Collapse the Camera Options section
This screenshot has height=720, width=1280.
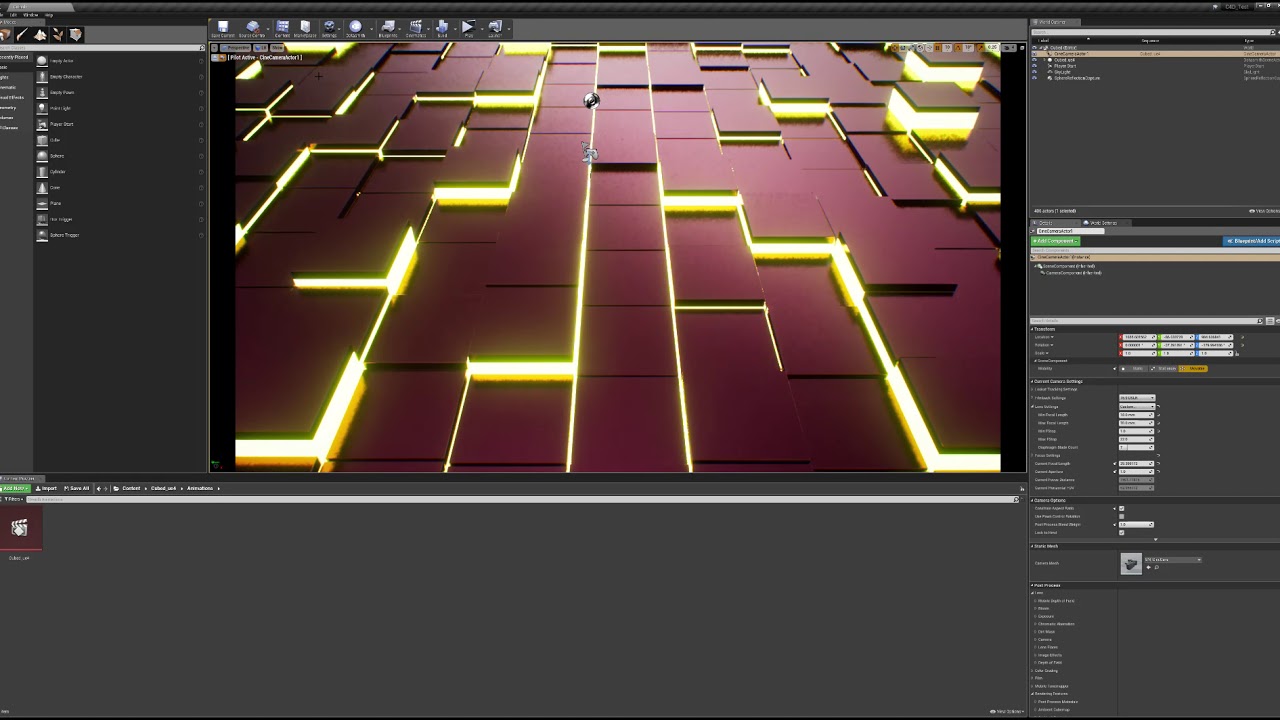coord(1034,500)
